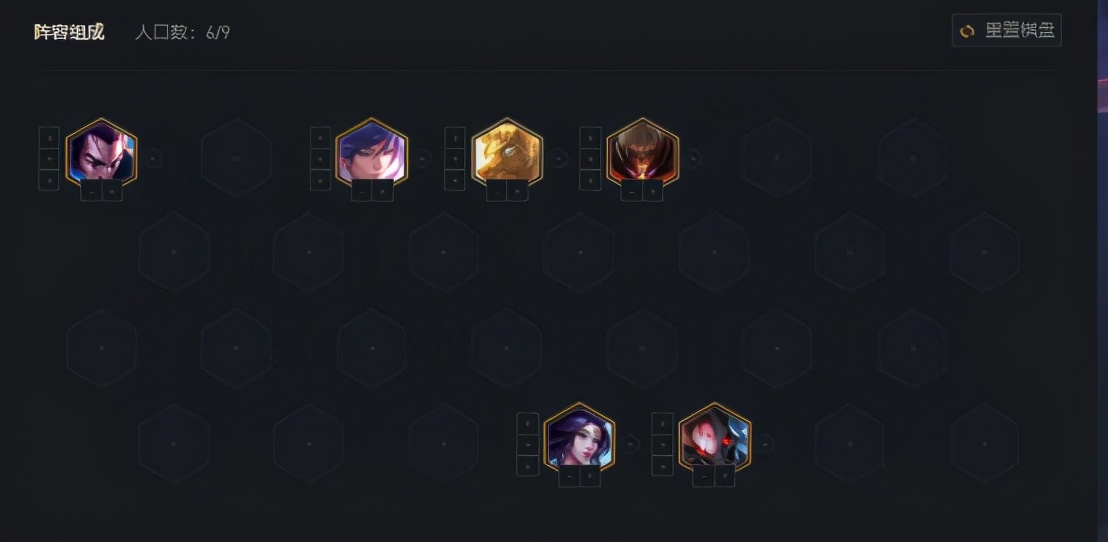Select the dark-haired champion in the top-left hex

coord(101,153)
